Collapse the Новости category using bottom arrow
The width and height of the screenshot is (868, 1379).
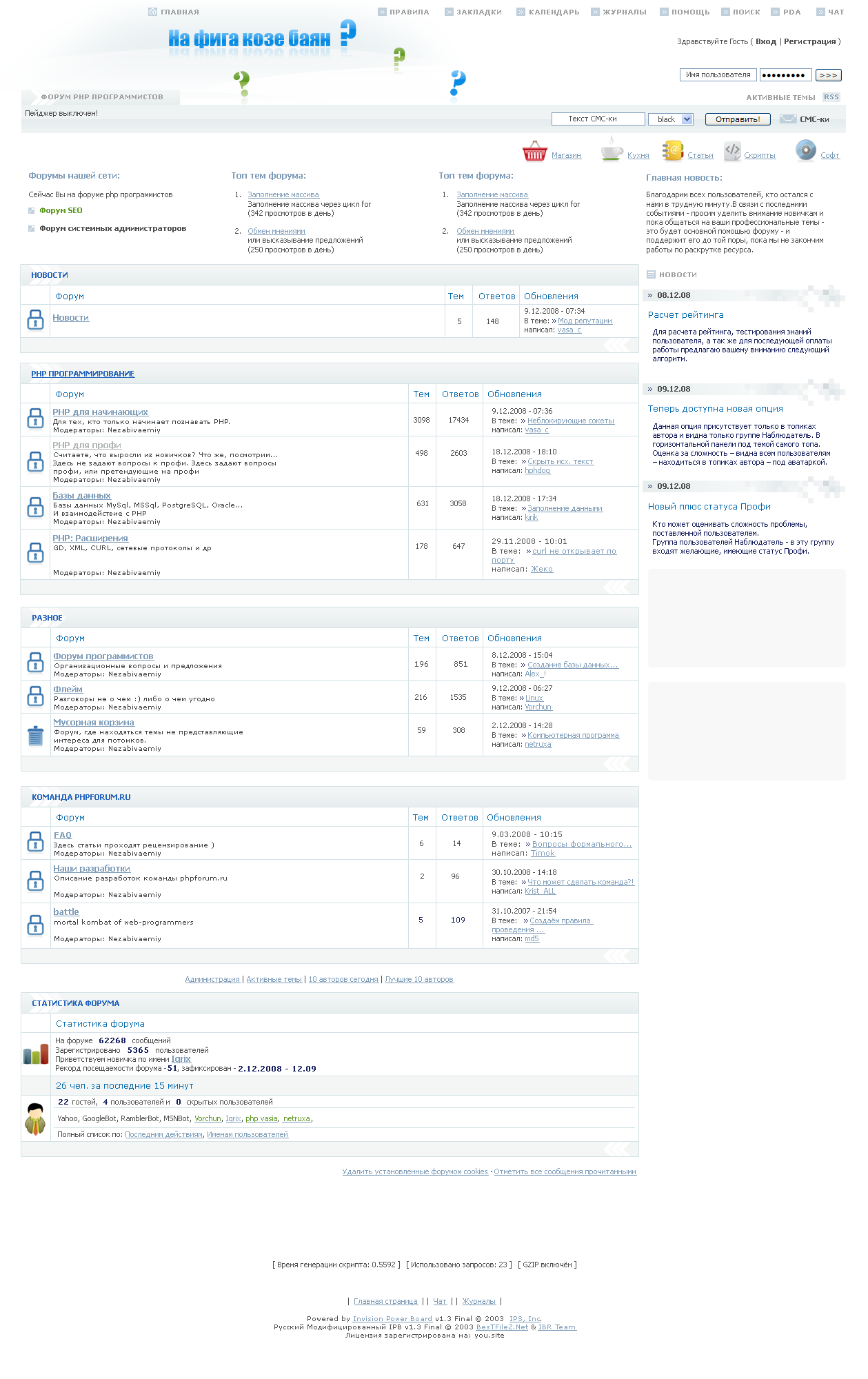(x=617, y=345)
